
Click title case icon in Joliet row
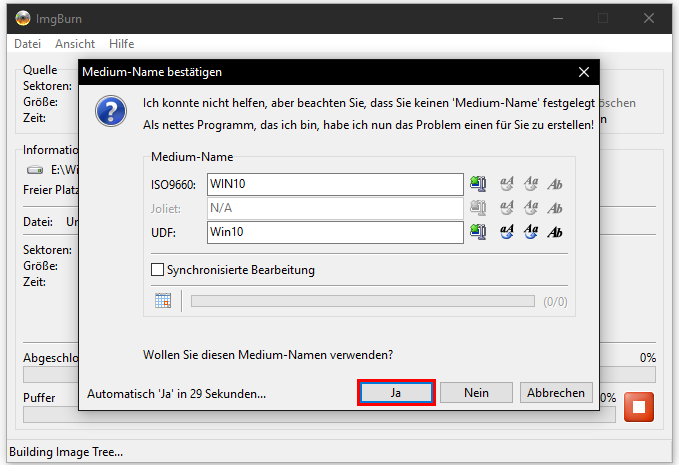(555, 208)
